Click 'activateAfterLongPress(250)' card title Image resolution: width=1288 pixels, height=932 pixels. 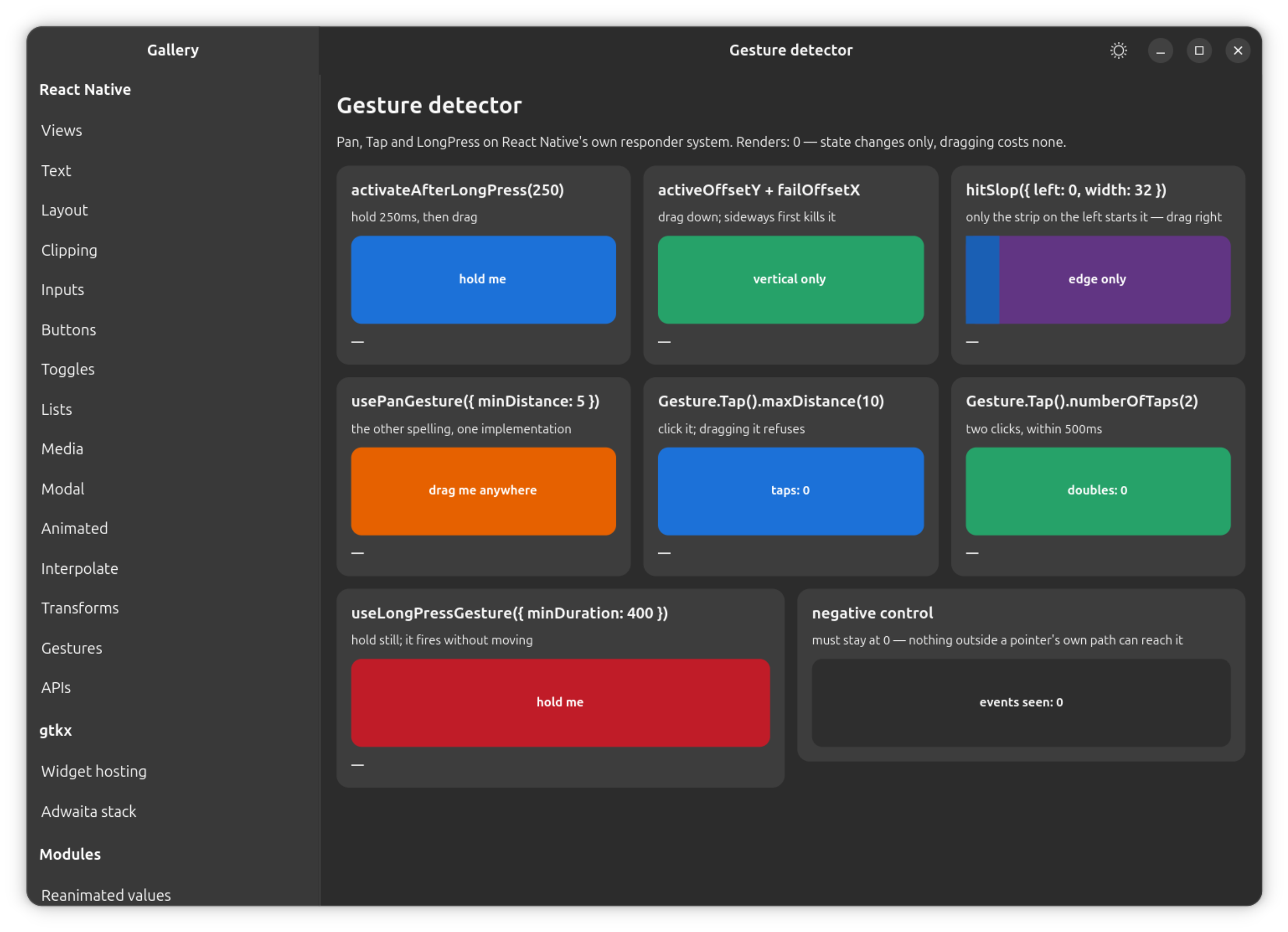pos(458,190)
